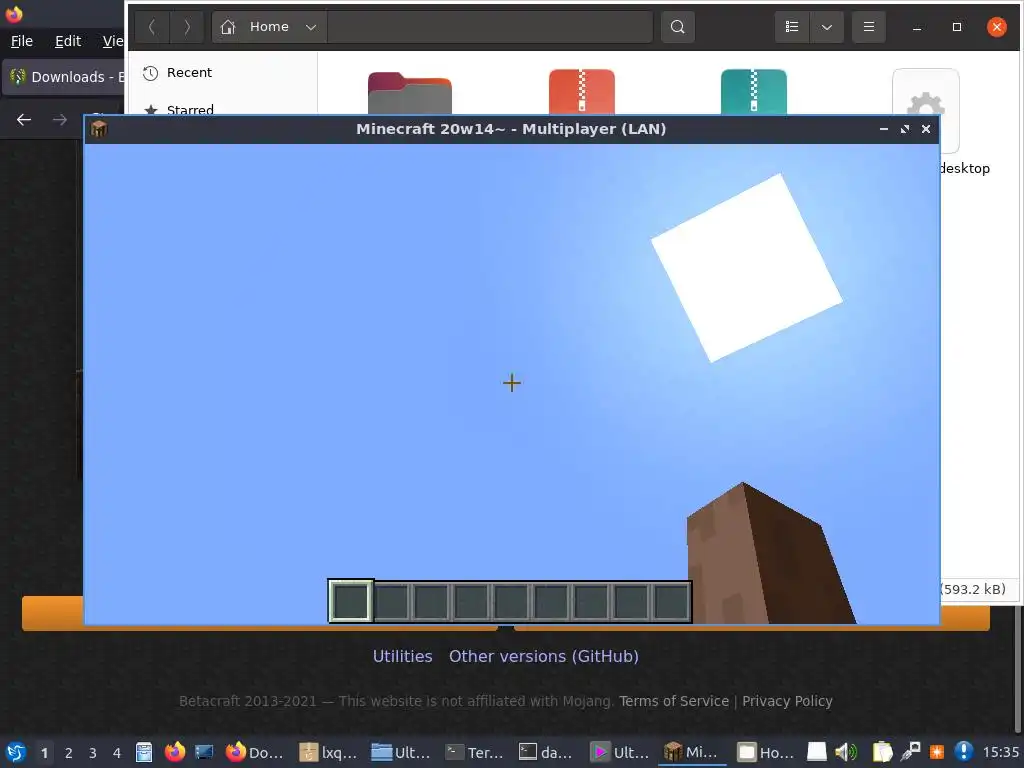Image resolution: width=1024 pixels, height=768 pixels.
Task: Select the teal archive file in file manager
Action: point(754,91)
